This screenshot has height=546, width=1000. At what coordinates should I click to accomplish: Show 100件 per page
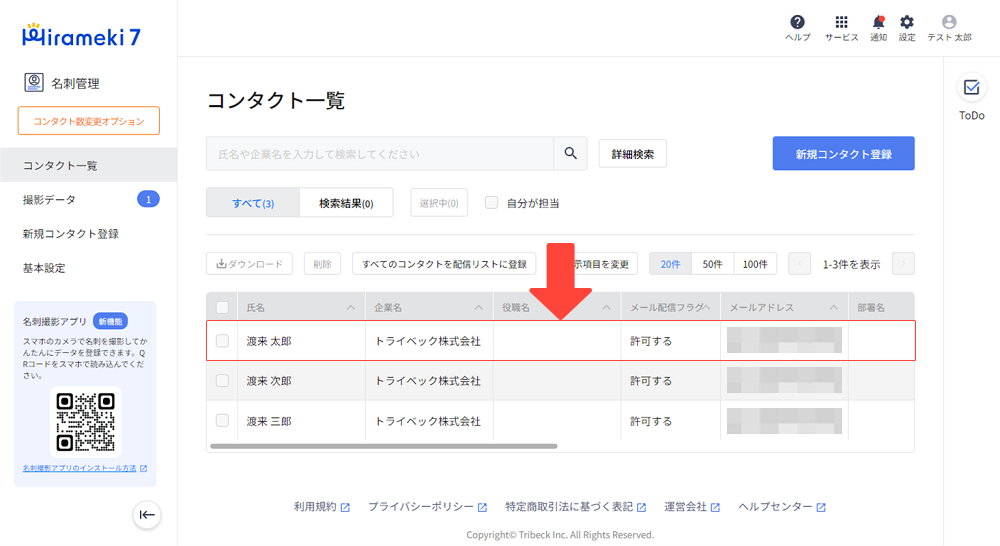tap(755, 263)
